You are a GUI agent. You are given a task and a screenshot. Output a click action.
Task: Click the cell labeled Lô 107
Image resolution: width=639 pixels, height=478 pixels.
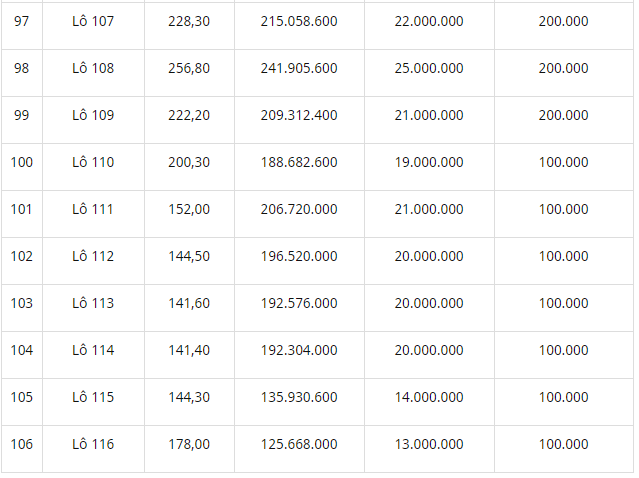[93, 21]
